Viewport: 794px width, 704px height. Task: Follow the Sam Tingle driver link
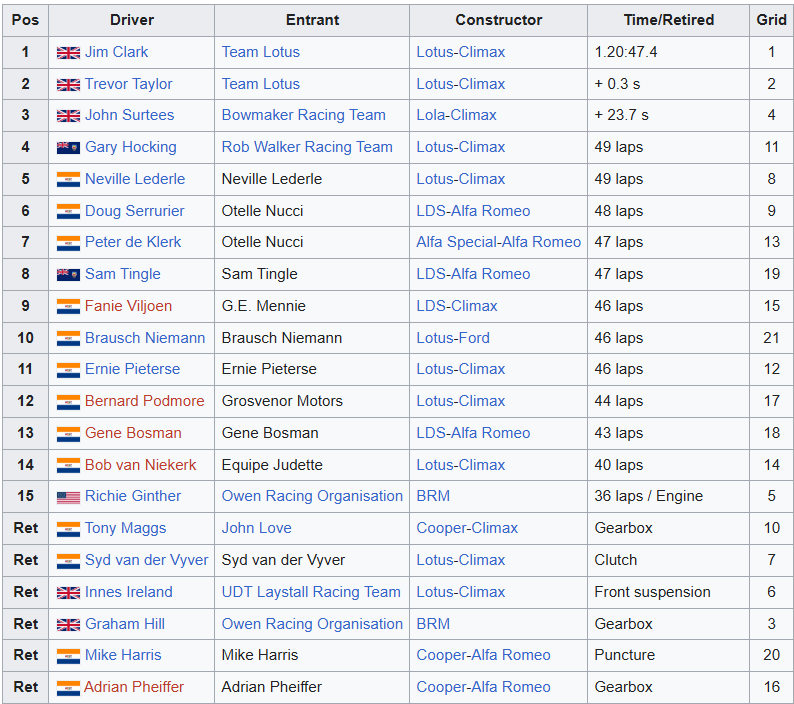(123, 274)
